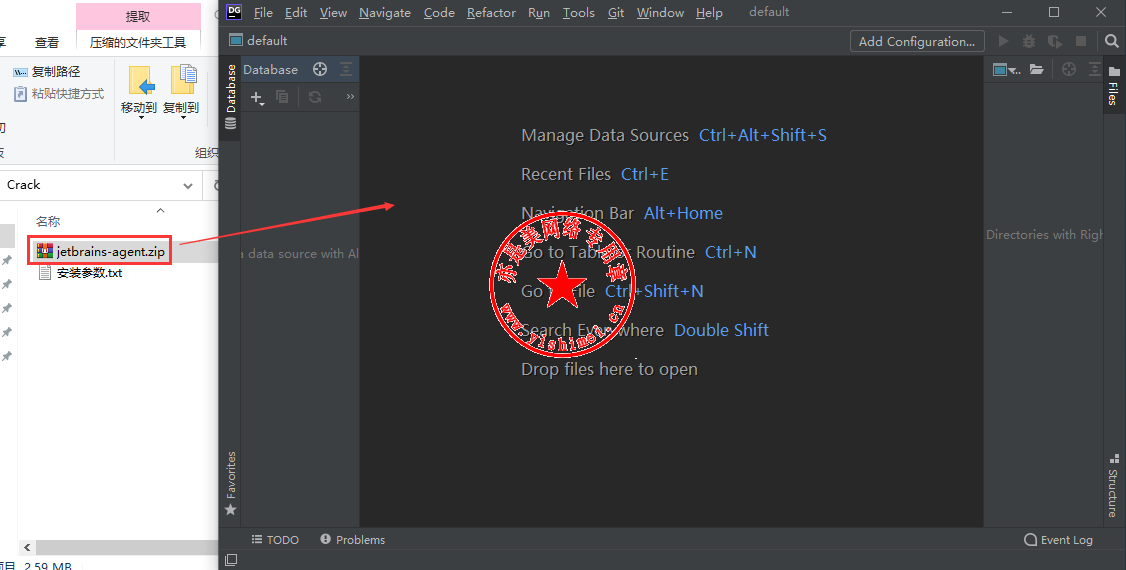Click the Alt+Home shortcut text

(x=683, y=213)
